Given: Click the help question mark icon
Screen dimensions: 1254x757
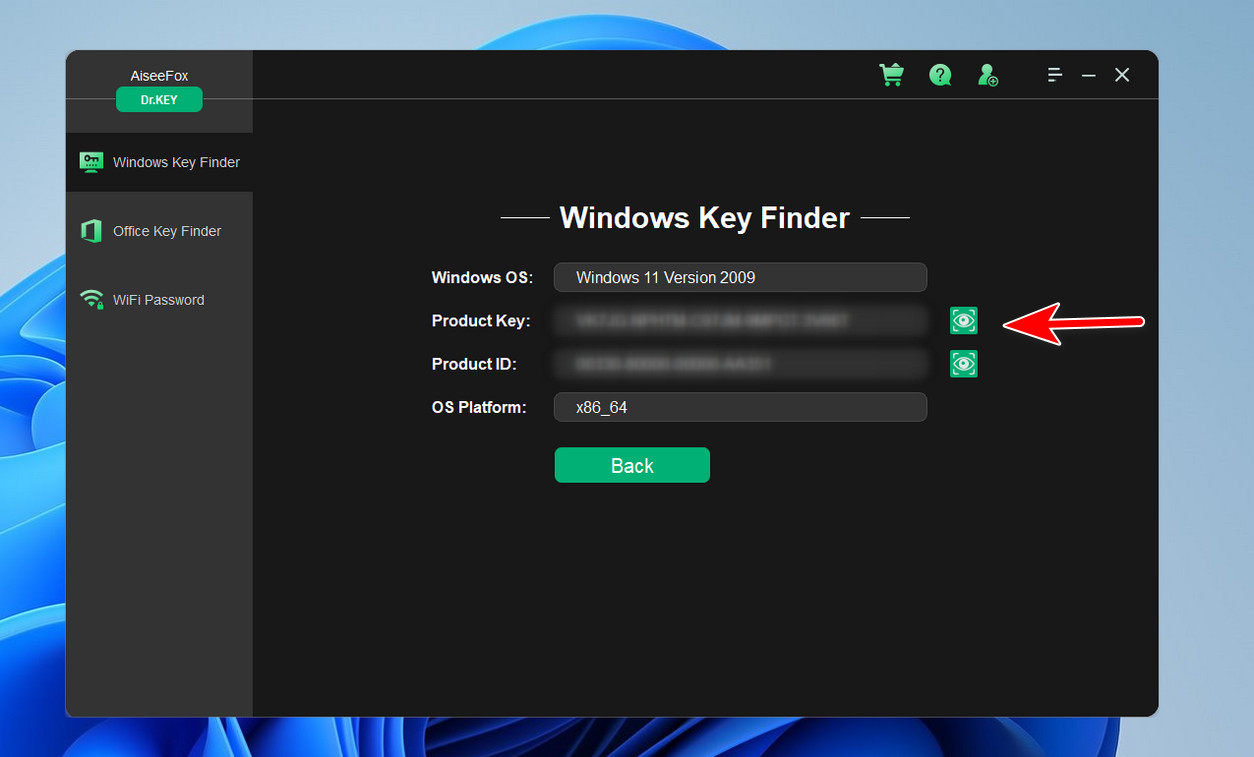Looking at the screenshot, I should (x=940, y=74).
